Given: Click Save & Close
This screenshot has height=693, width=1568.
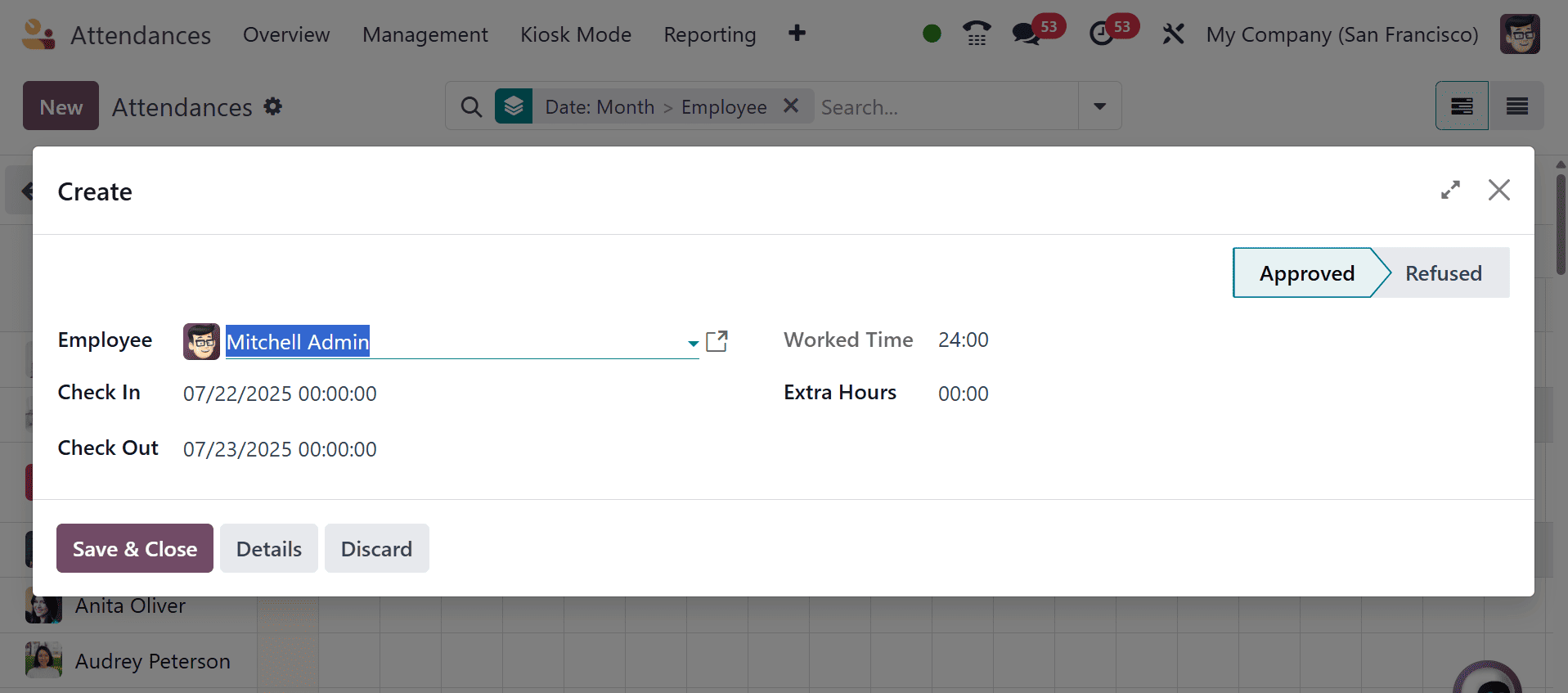Looking at the screenshot, I should (135, 548).
